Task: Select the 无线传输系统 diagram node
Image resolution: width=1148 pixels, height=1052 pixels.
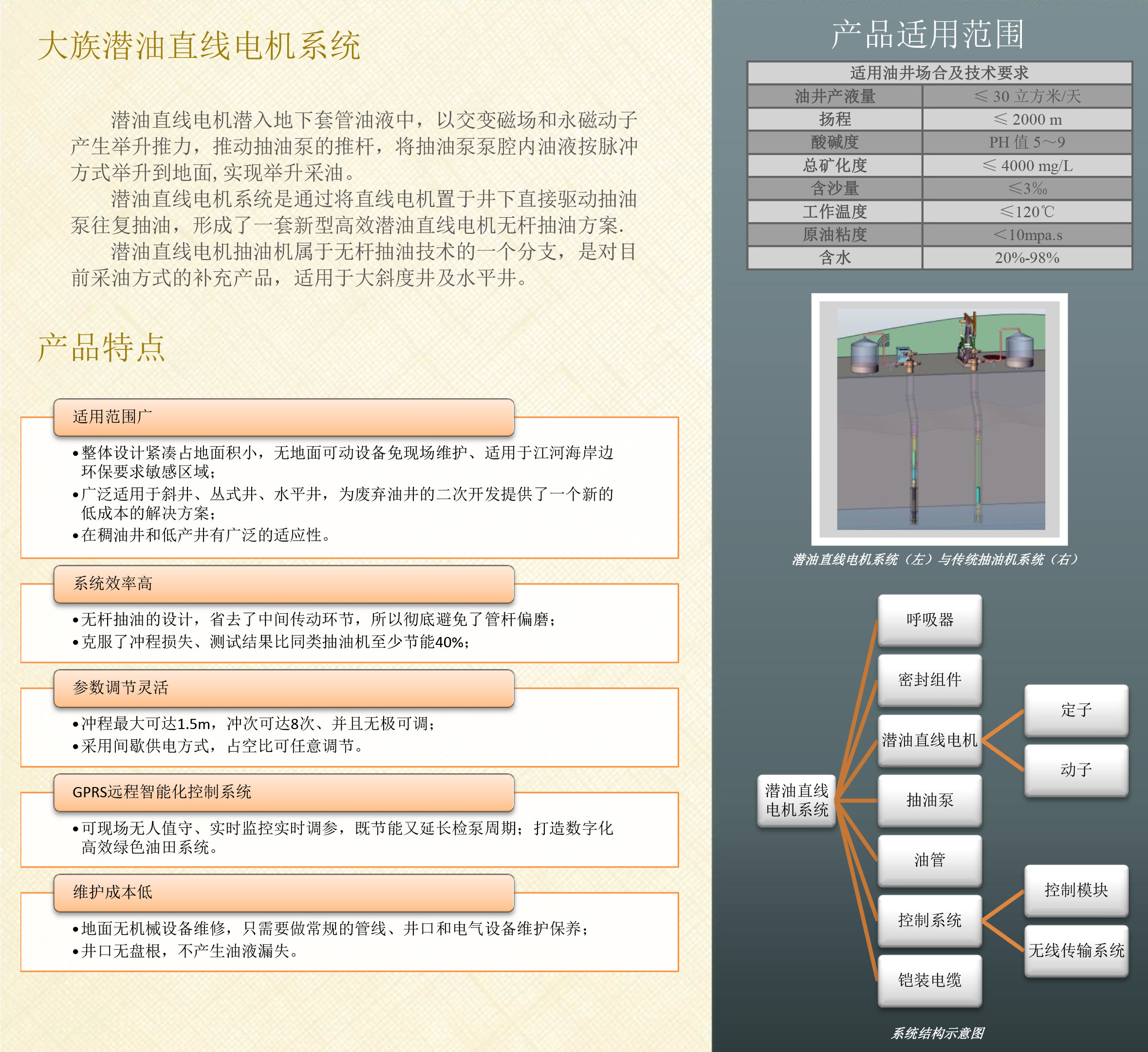Action: [1076, 951]
